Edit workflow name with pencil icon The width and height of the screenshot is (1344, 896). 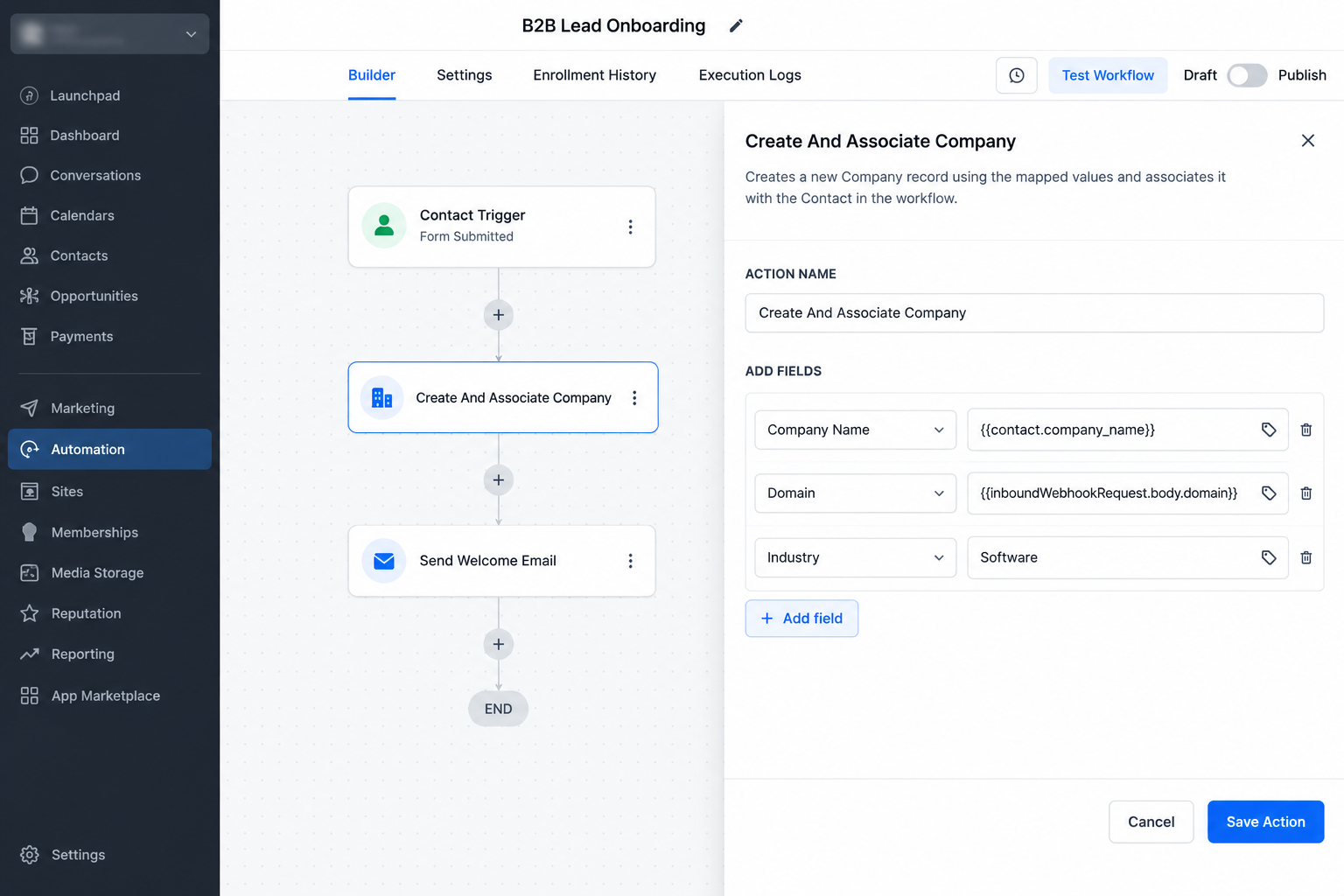click(736, 26)
